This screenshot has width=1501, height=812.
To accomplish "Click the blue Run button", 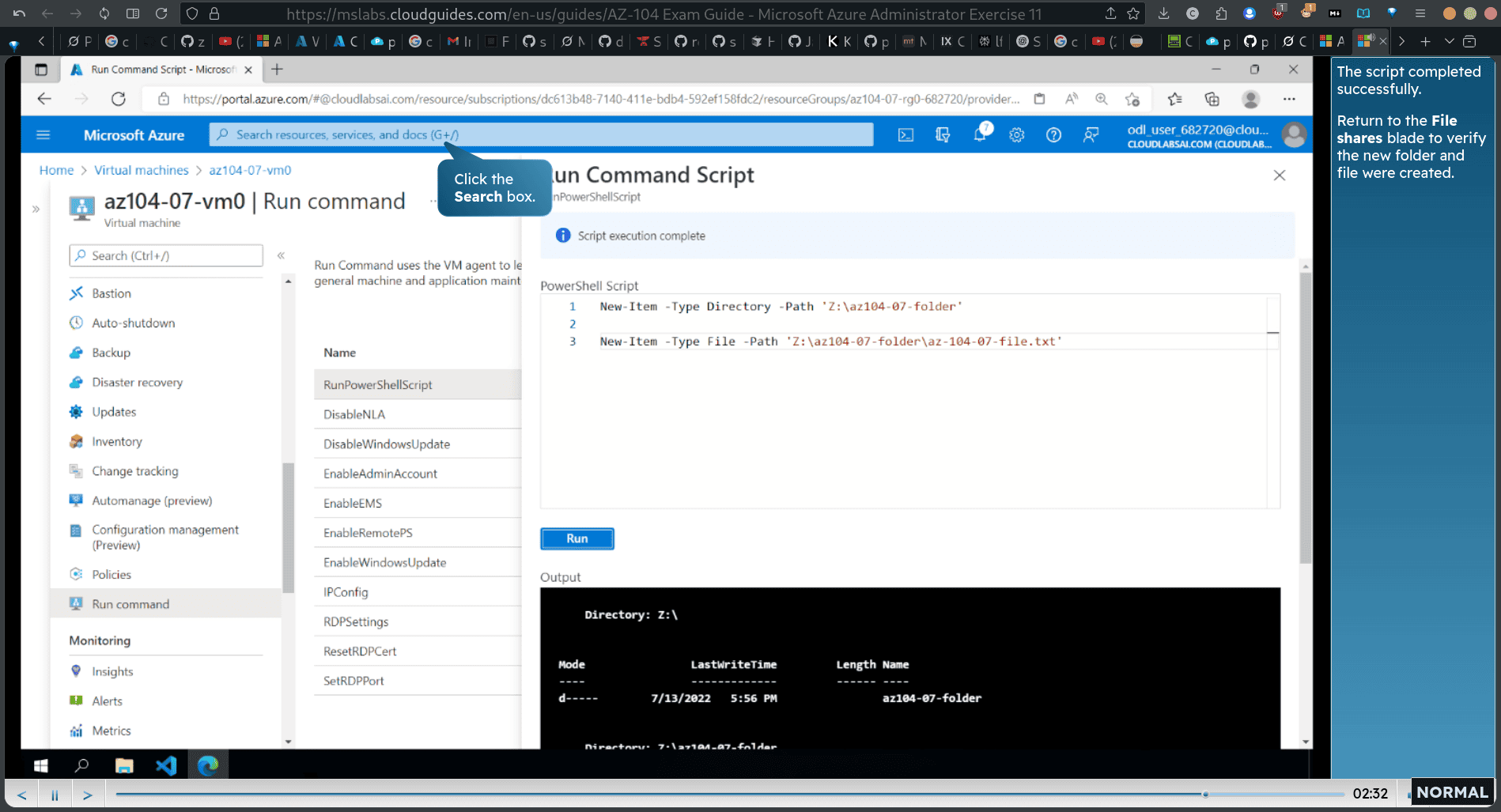I will tap(577, 538).
